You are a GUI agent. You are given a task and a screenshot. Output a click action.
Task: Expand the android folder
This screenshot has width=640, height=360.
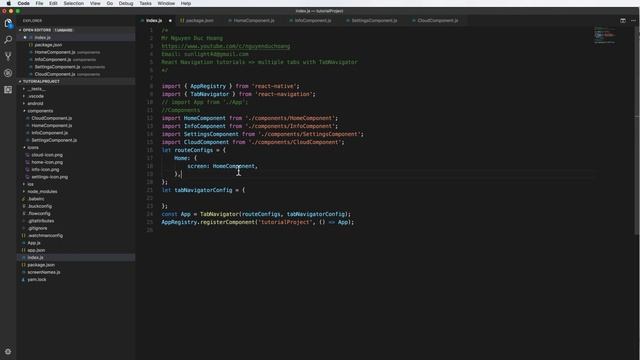24,104
